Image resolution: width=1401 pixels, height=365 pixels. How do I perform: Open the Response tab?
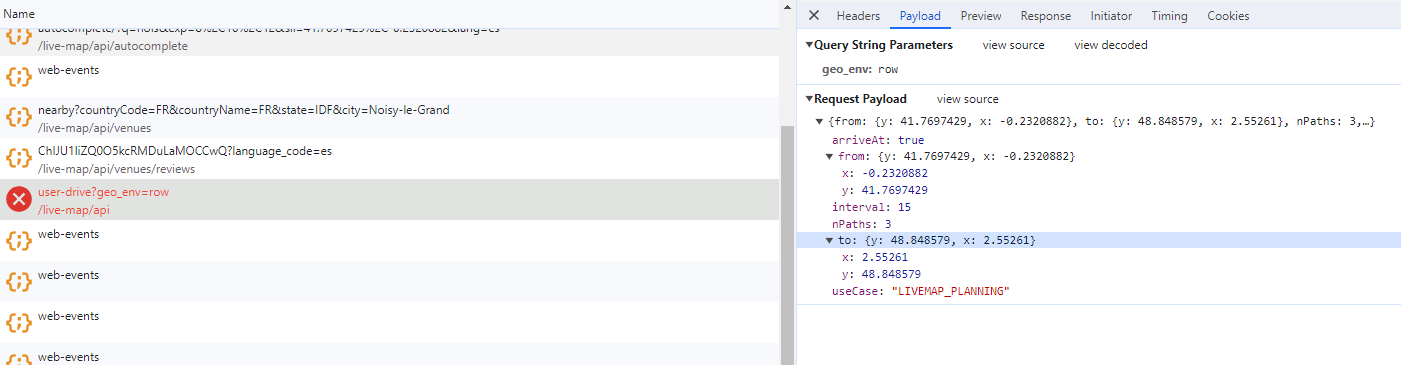coord(1045,15)
